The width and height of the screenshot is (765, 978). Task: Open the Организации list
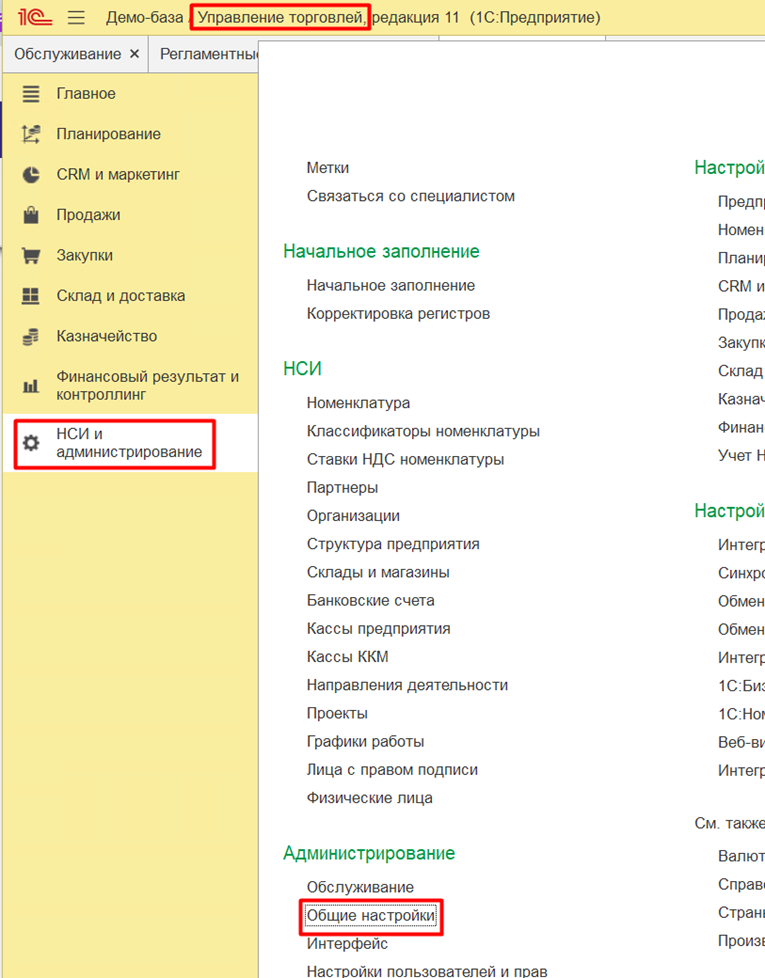(x=354, y=516)
